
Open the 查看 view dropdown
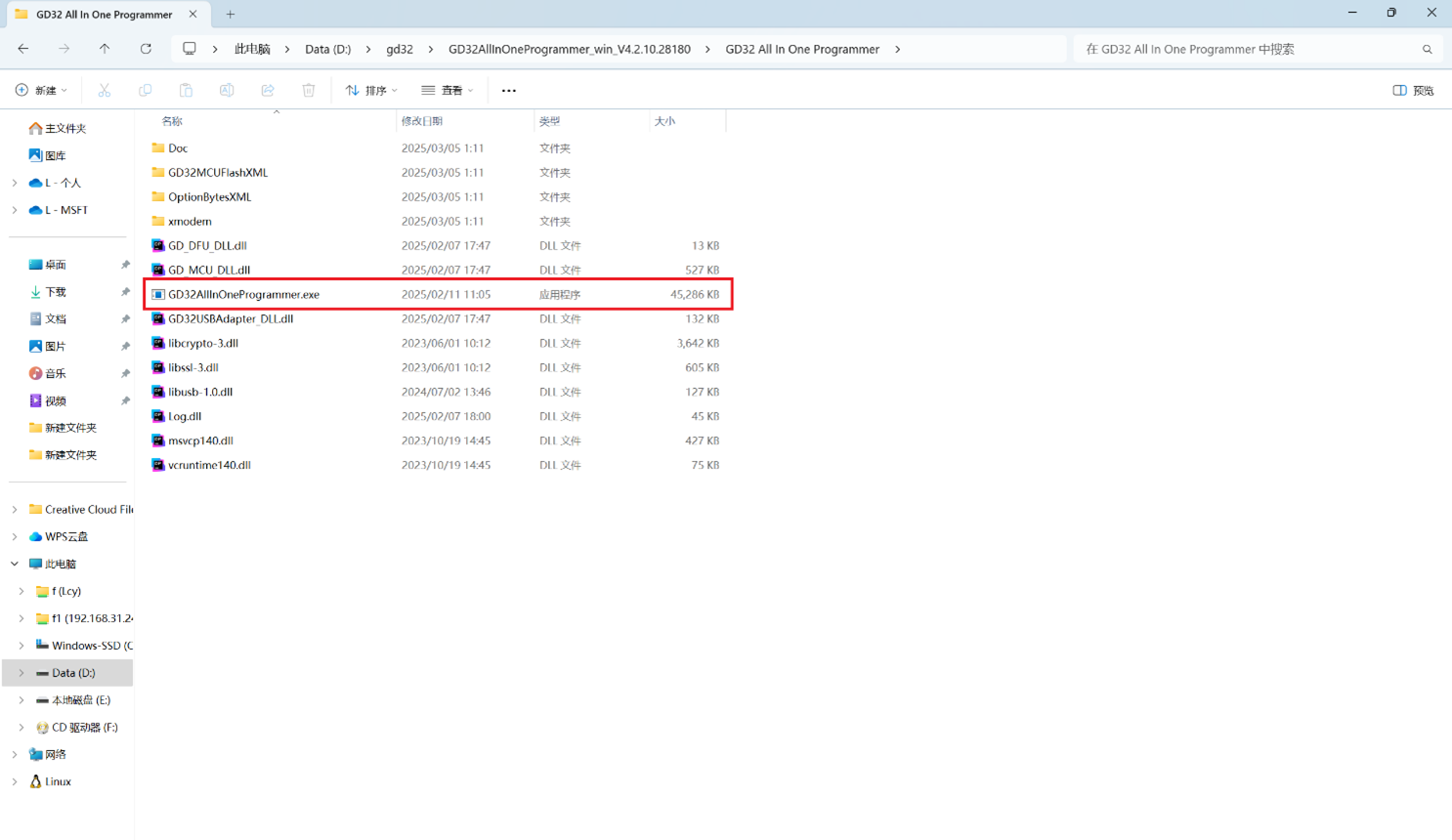pyautogui.click(x=448, y=90)
